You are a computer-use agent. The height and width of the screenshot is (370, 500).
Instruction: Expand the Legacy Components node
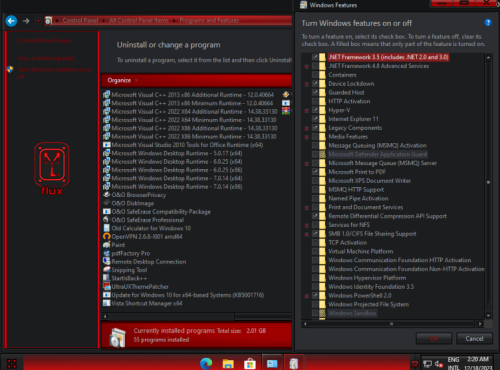(307, 128)
